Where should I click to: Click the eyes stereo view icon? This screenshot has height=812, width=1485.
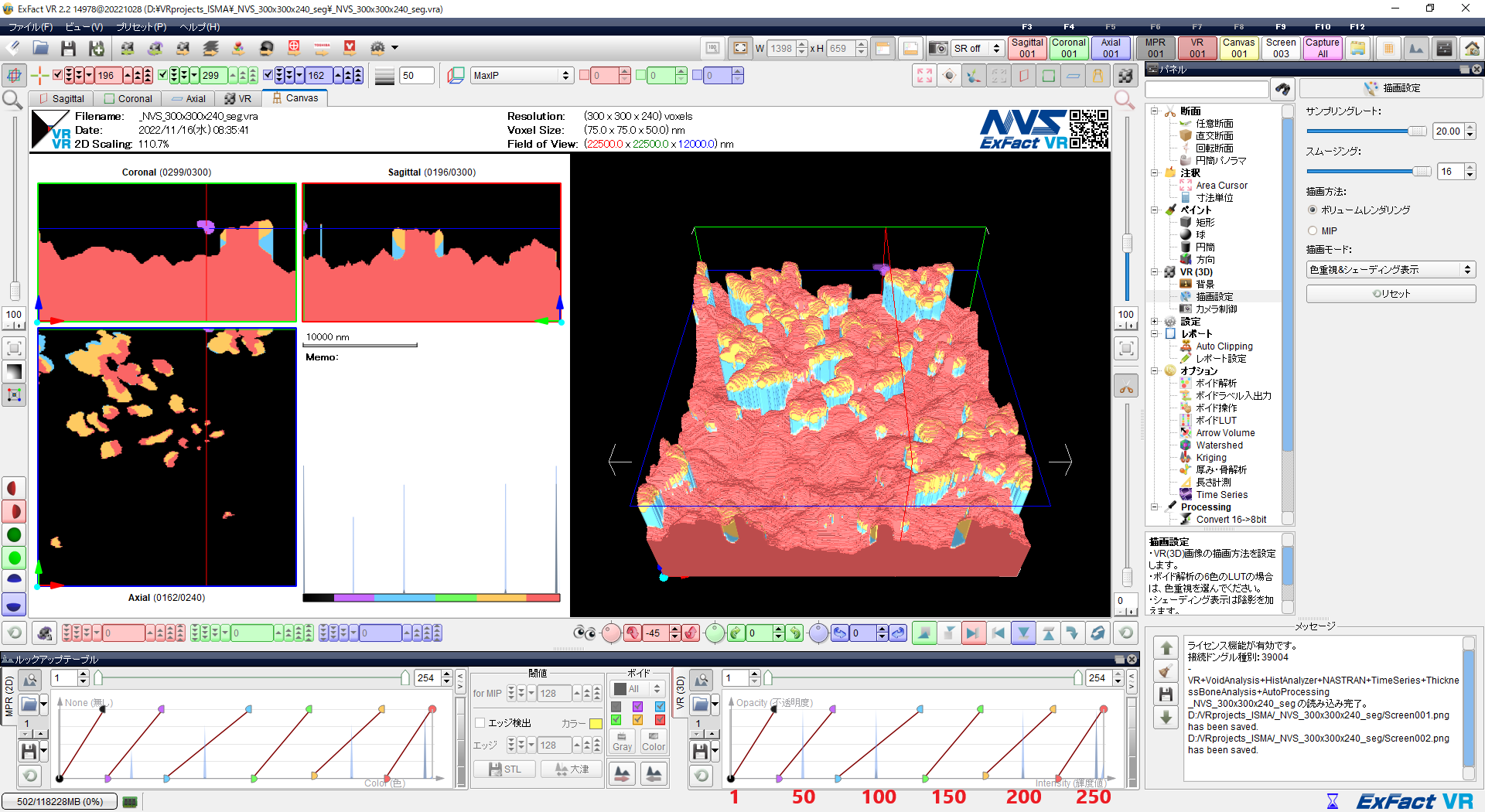point(585,633)
